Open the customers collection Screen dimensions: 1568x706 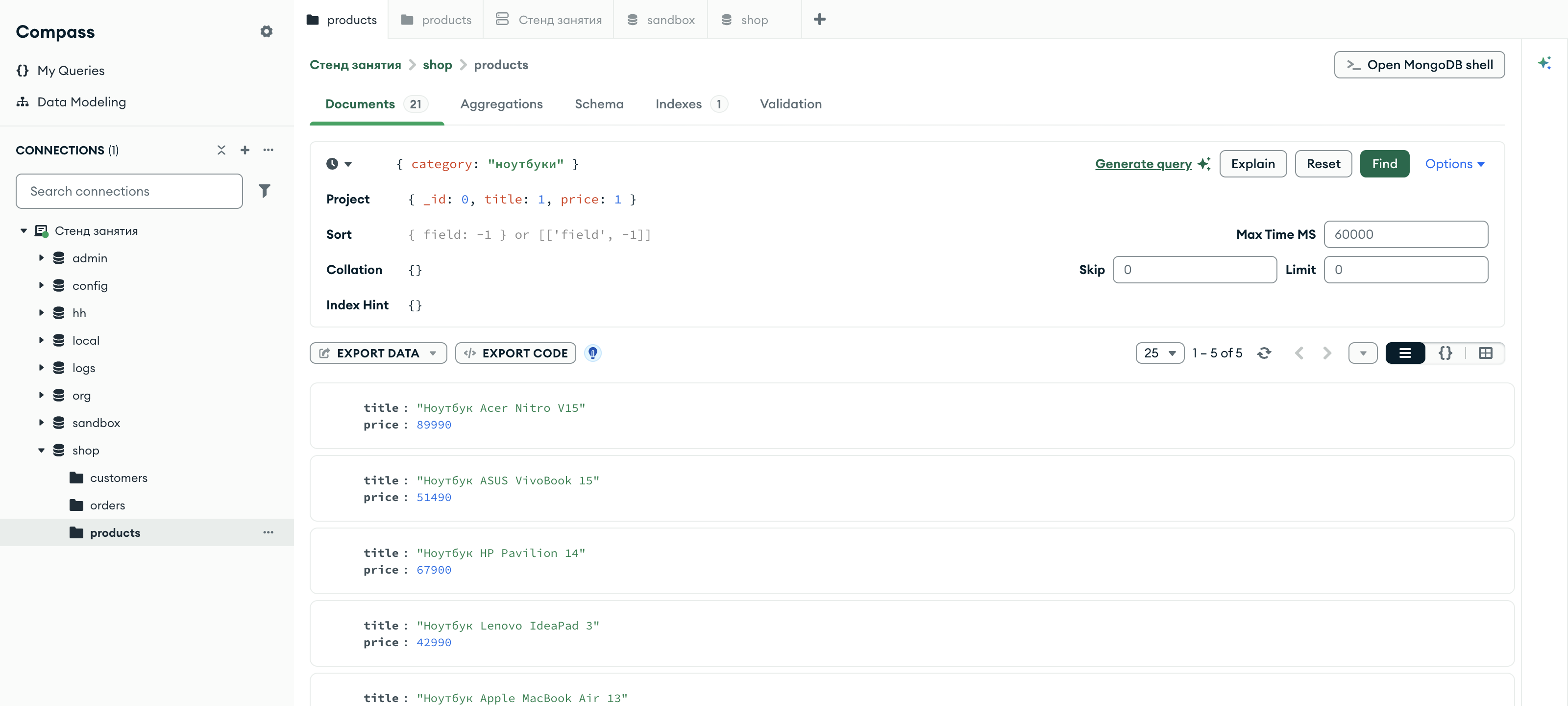coord(119,478)
